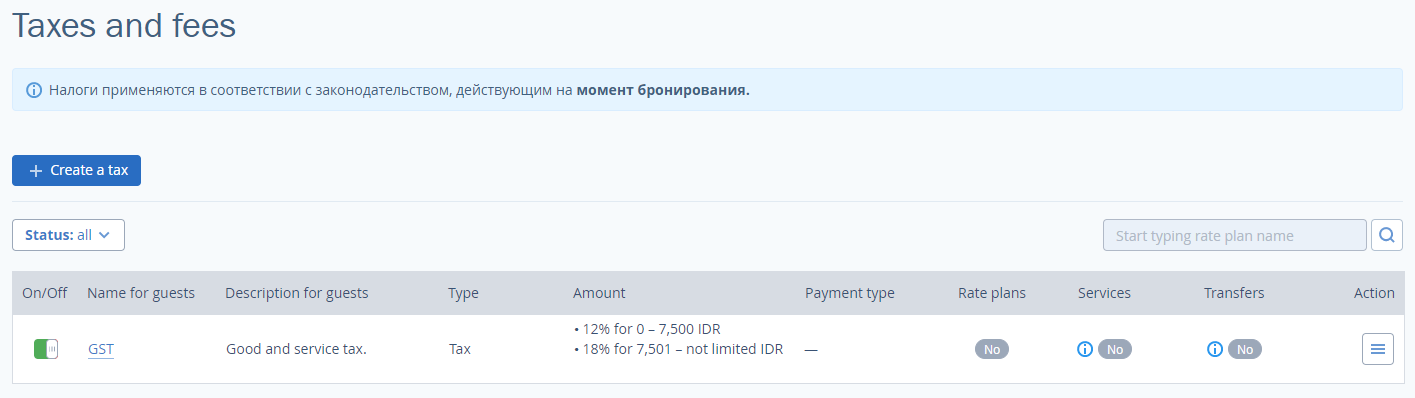Viewport: 1415px width, 398px height.
Task: Click the plus icon on Create a tax
Action: (x=36, y=170)
